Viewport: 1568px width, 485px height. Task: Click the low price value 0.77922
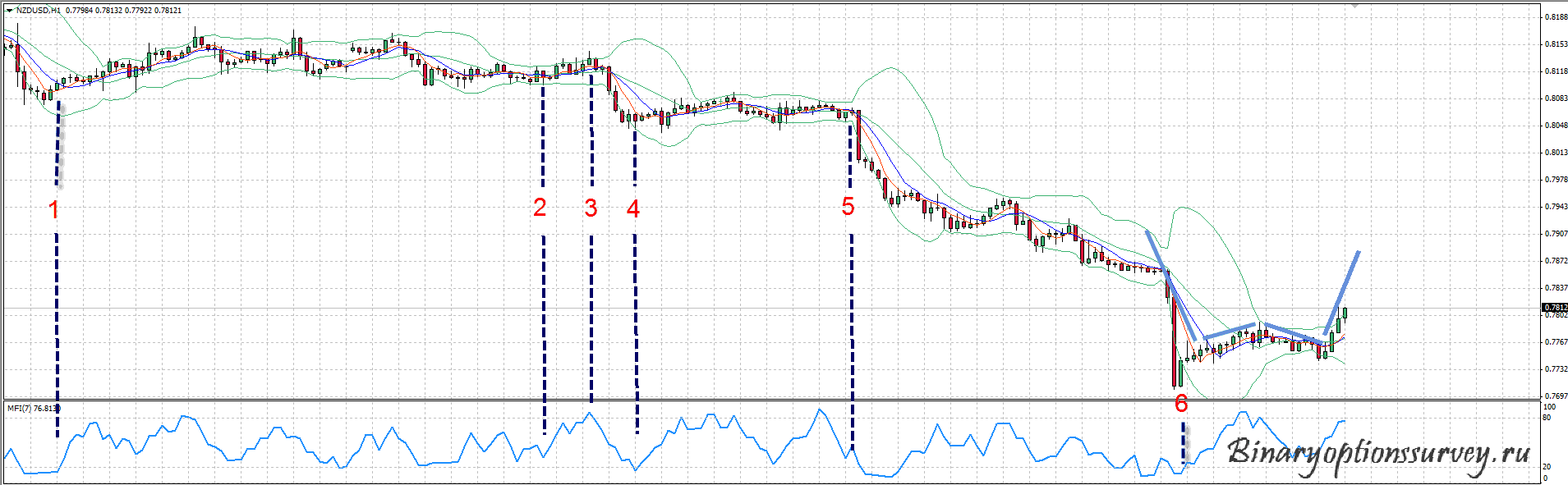point(138,11)
